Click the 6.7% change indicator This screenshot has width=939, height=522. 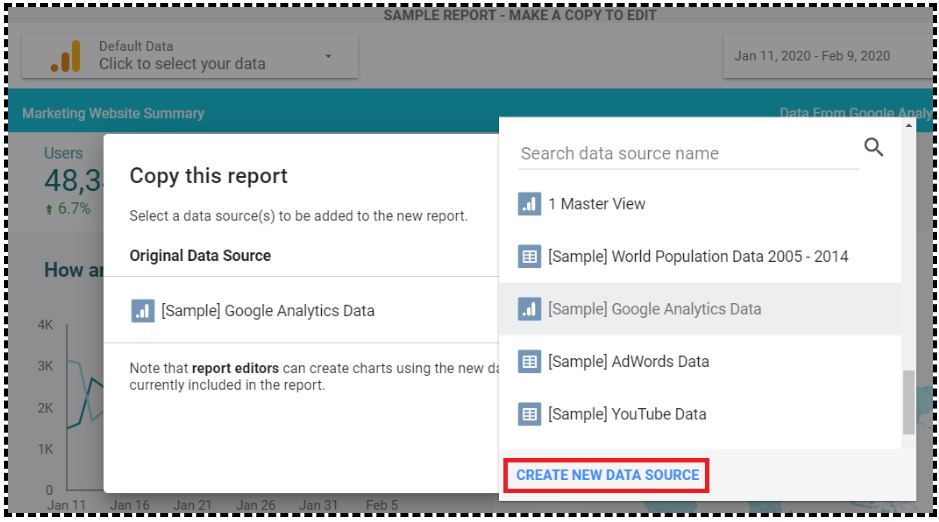tap(68, 208)
